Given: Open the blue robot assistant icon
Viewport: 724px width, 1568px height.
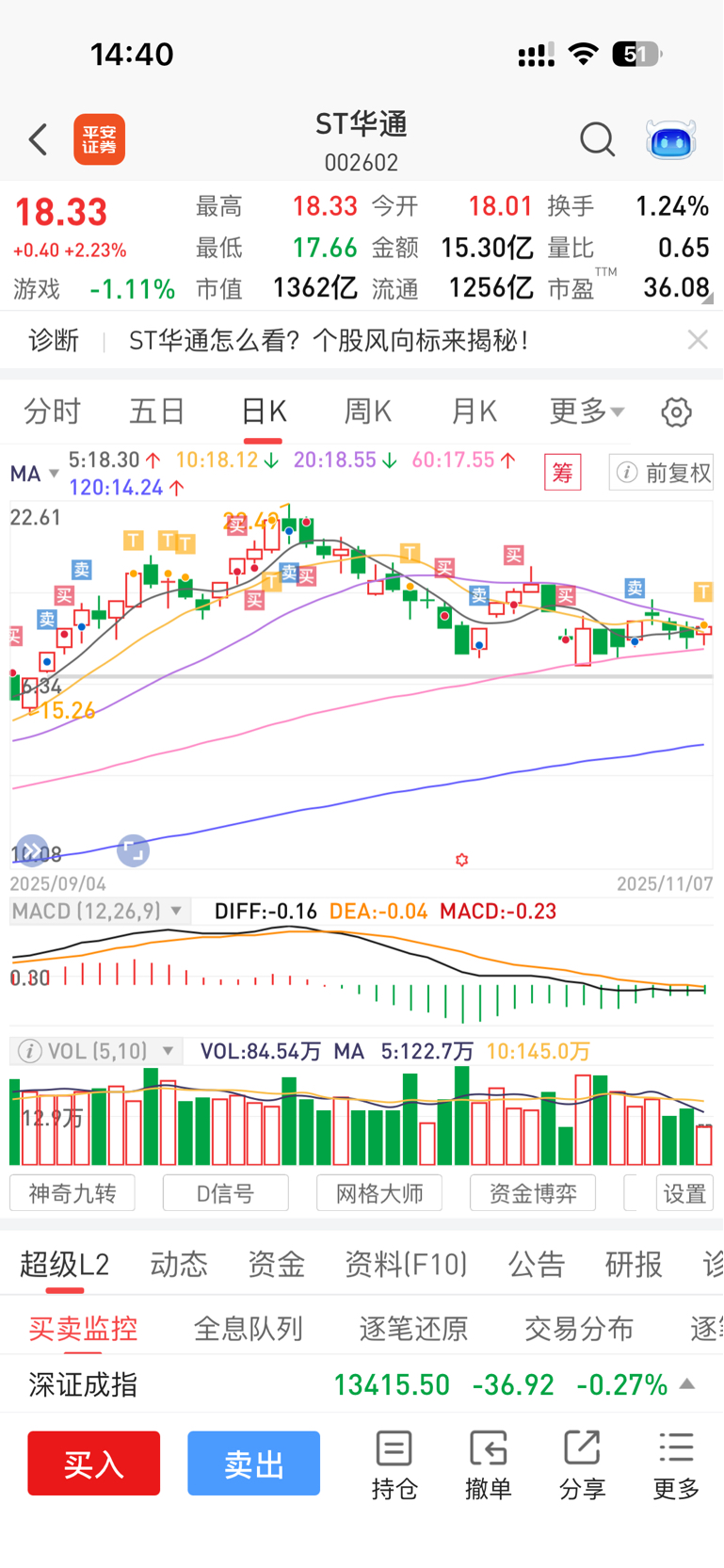Looking at the screenshot, I should pyautogui.click(x=670, y=140).
